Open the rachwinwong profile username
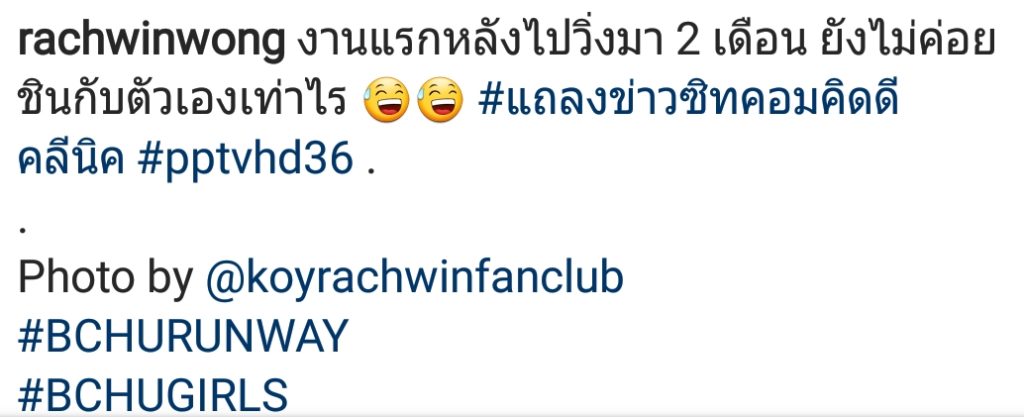Screen dimensions: 1024x417 pos(152,44)
